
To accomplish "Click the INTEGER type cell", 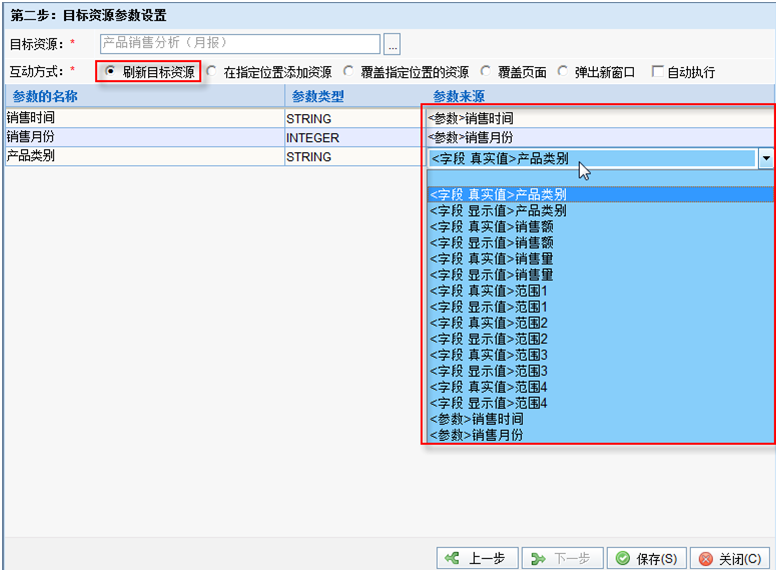I will pyautogui.click(x=353, y=137).
